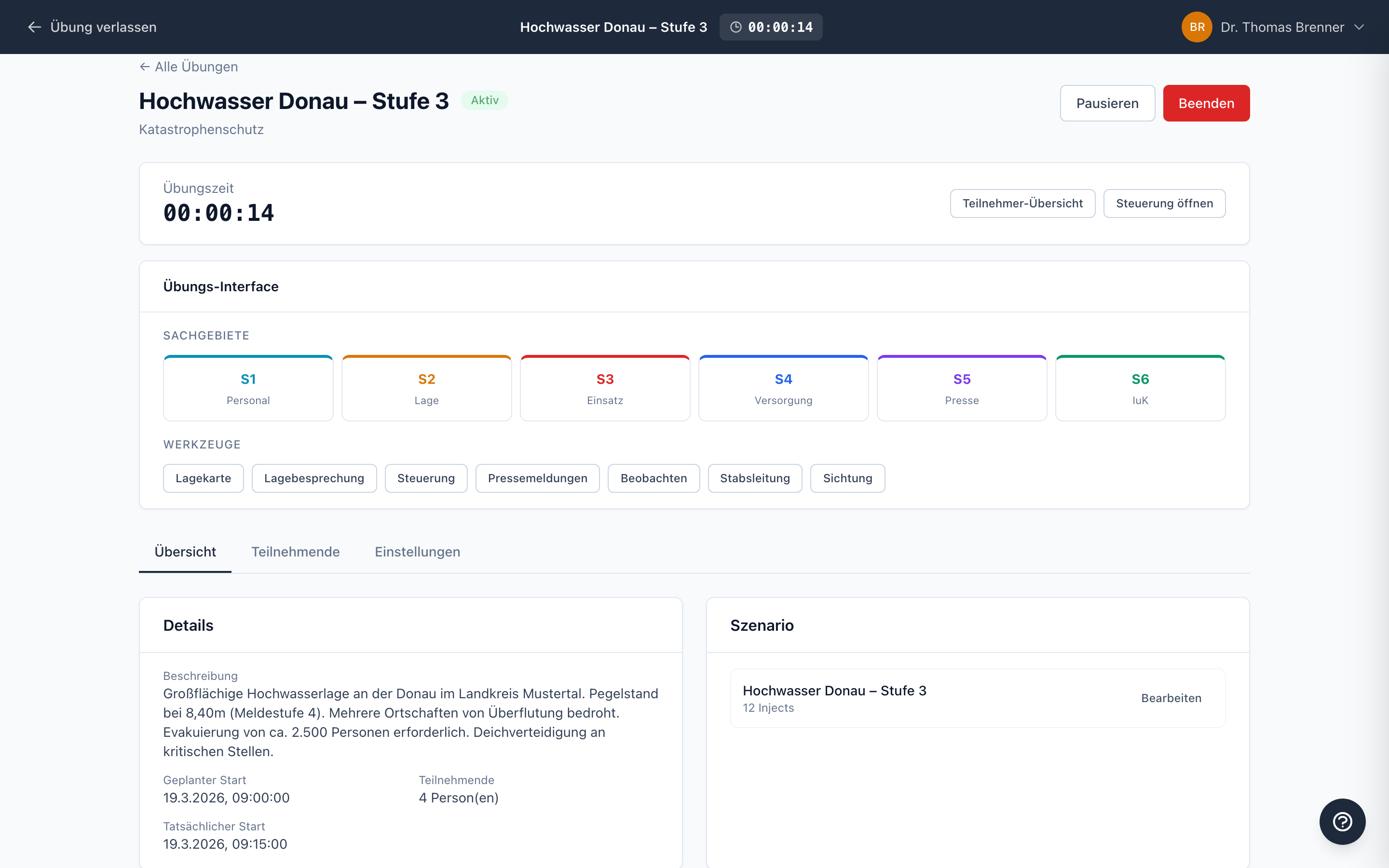This screenshot has width=1389, height=868.
Task: Open the S5 Presse tile
Action: point(961,389)
